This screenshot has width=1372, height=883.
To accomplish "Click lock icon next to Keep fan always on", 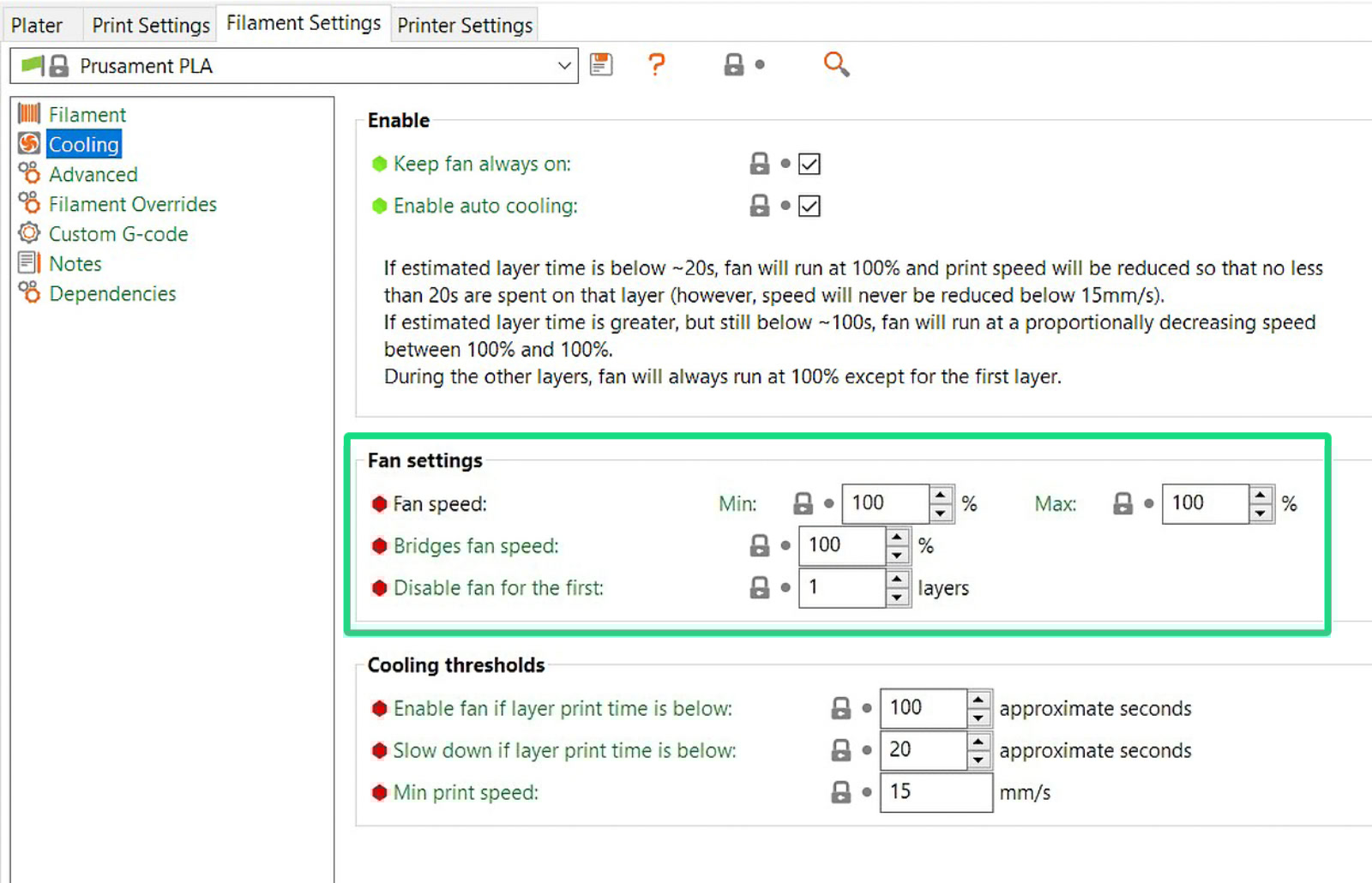I will point(760,164).
